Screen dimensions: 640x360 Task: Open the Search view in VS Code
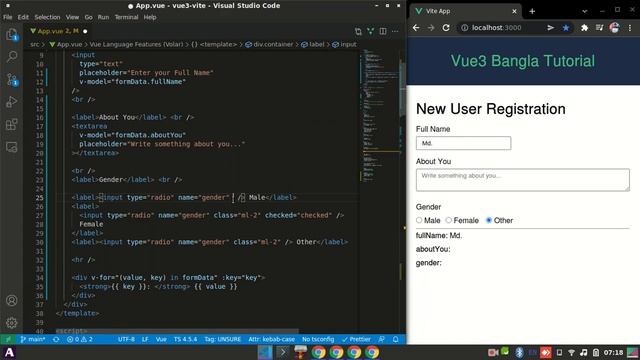pos(12,56)
